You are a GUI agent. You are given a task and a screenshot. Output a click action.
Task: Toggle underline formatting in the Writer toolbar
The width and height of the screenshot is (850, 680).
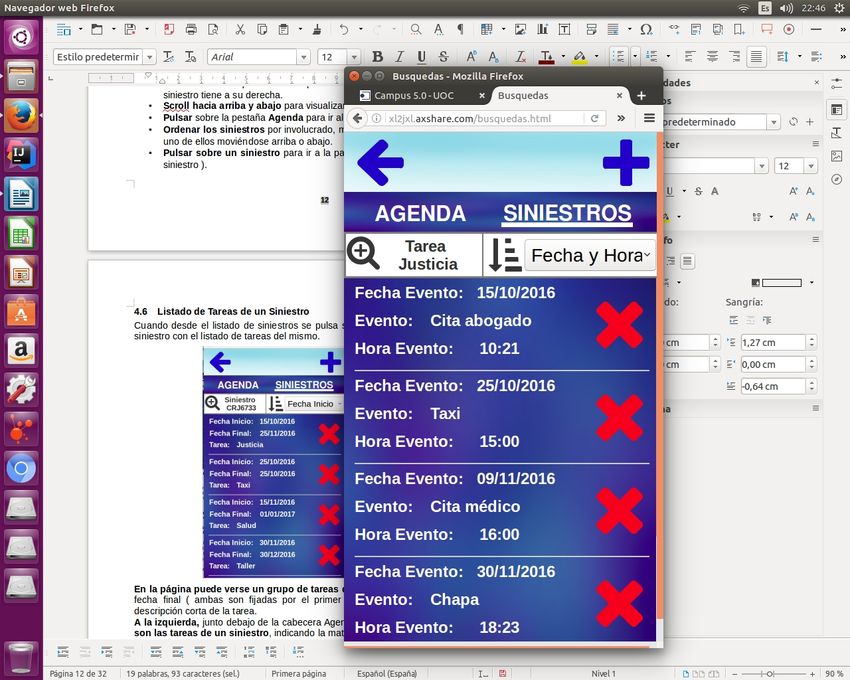click(421, 57)
